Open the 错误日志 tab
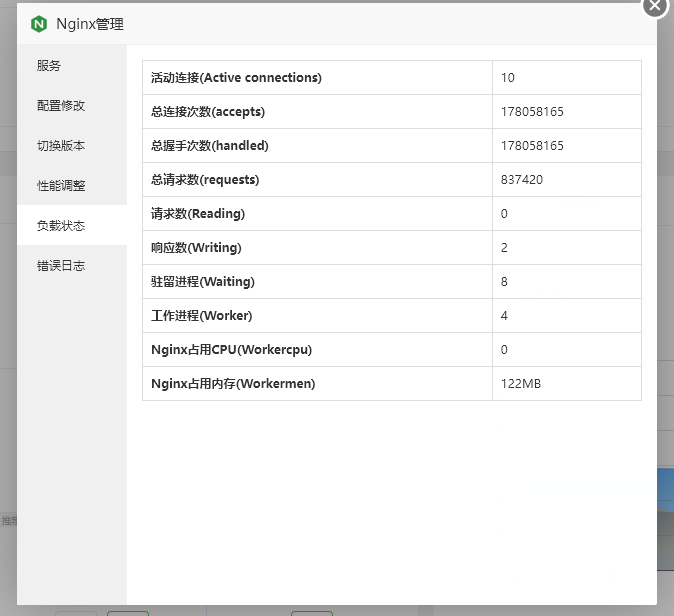 tap(72, 265)
